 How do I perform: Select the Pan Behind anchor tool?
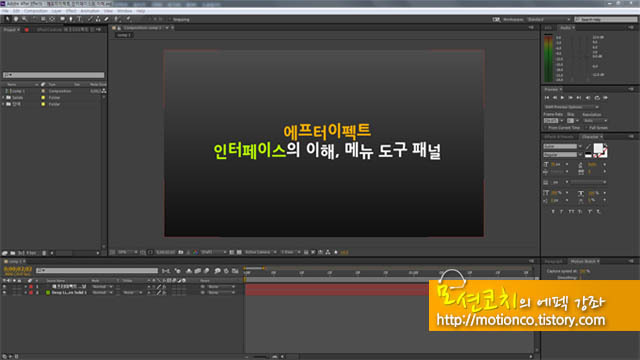point(52,19)
